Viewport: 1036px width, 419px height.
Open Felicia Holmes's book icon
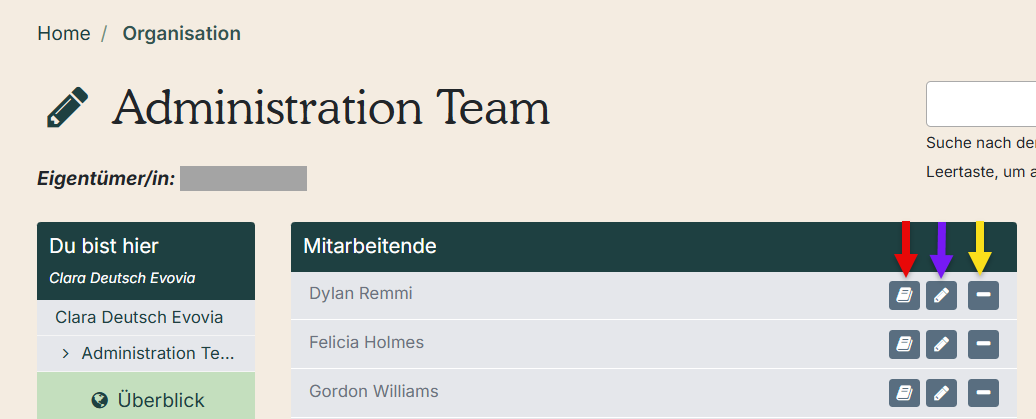pyautogui.click(x=904, y=344)
